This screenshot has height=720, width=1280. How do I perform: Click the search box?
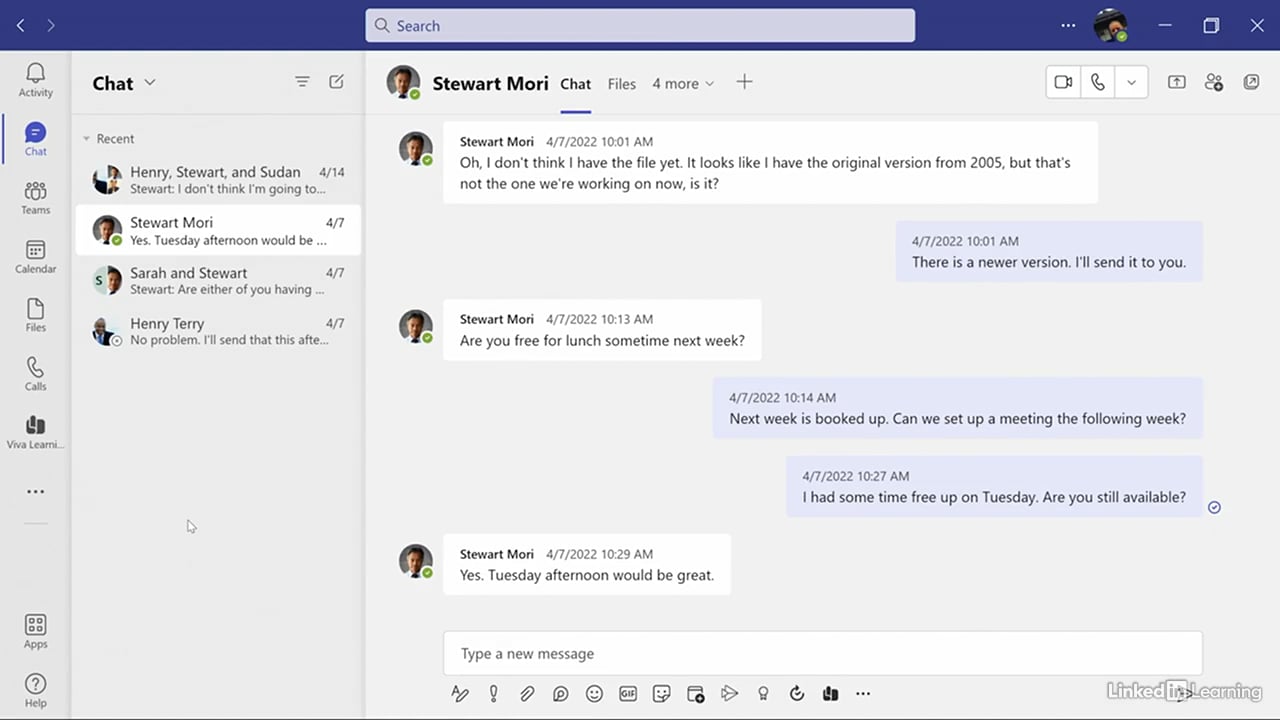tap(640, 25)
